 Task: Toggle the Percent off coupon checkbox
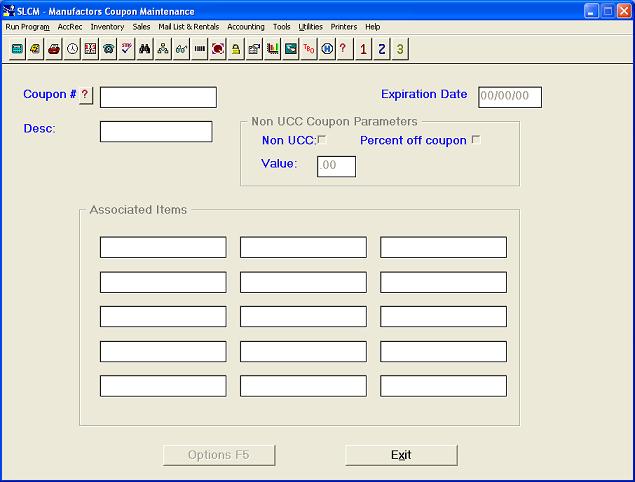[476, 140]
